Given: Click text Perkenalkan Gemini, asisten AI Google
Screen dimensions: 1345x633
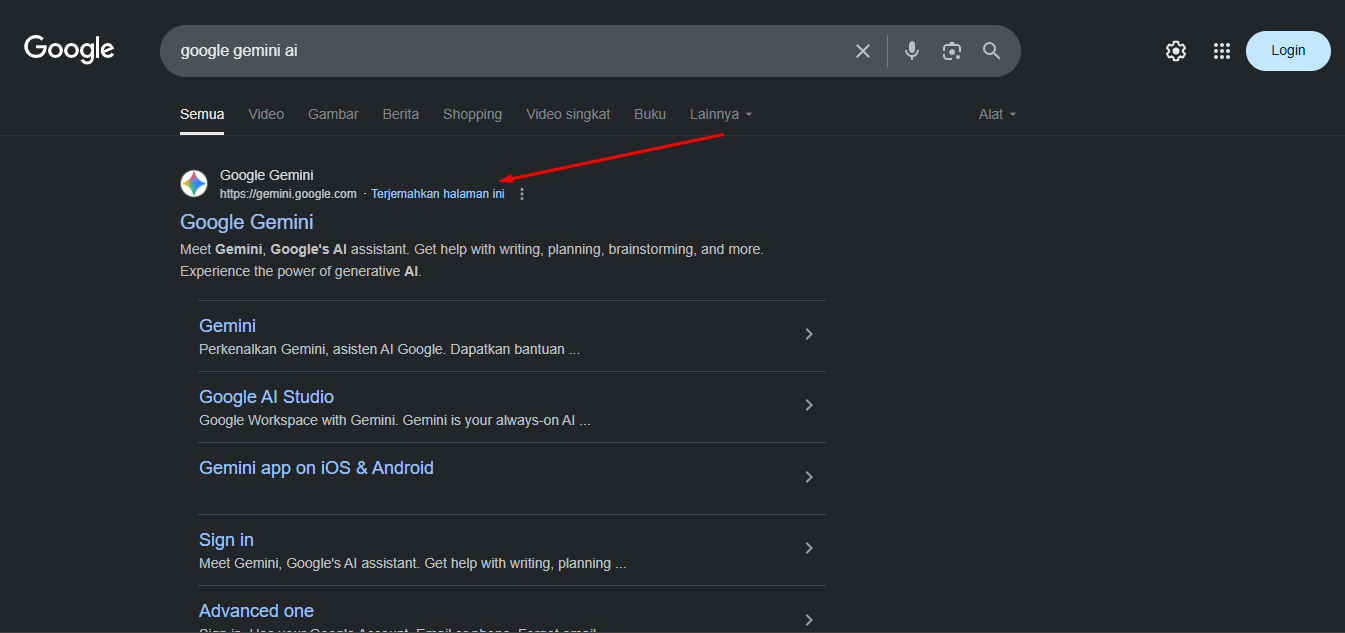Looking at the screenshot, I should [x=323, y=350].
